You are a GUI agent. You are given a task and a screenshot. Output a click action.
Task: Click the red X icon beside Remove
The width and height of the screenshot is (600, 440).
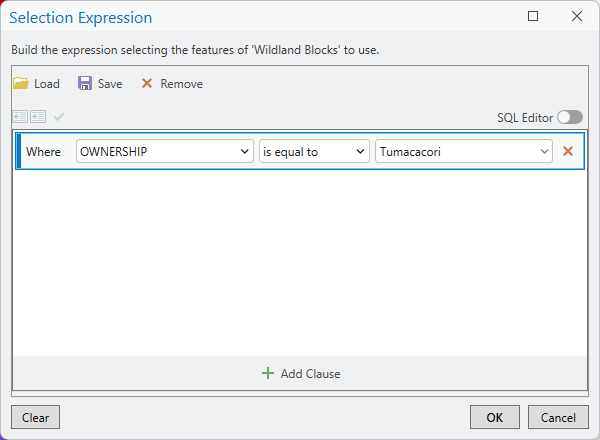click(147, 83)
